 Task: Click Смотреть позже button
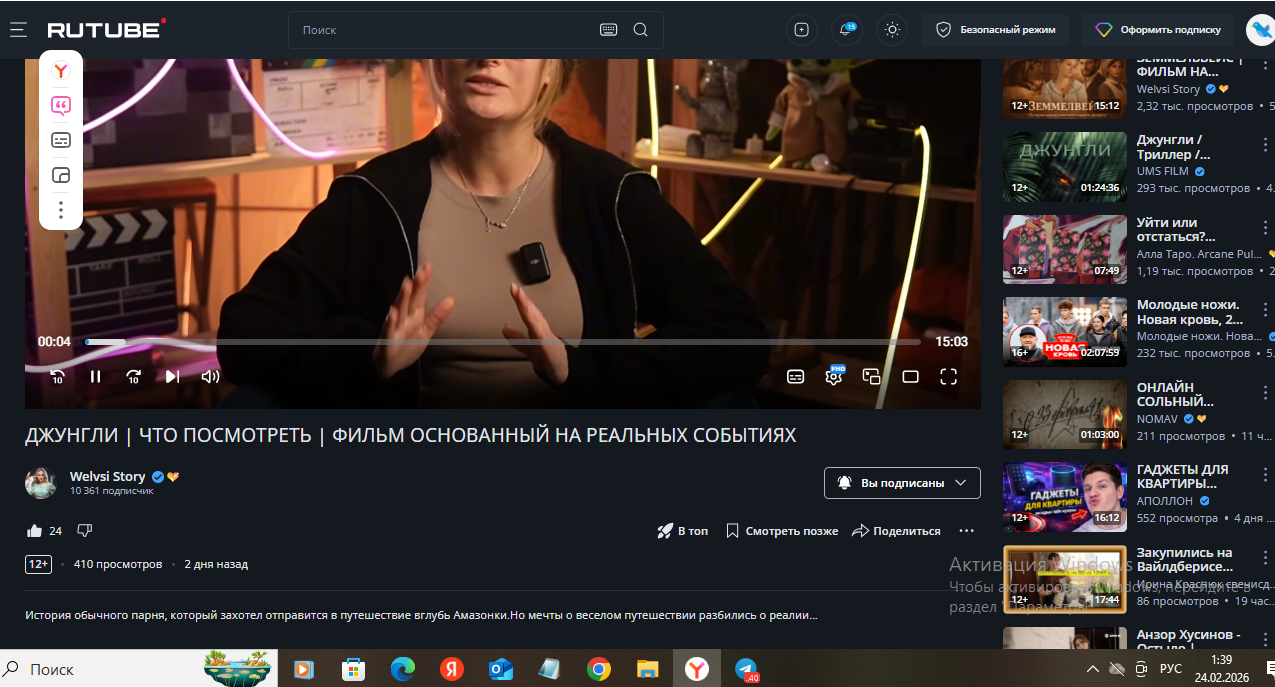click(x=782, y=531)
